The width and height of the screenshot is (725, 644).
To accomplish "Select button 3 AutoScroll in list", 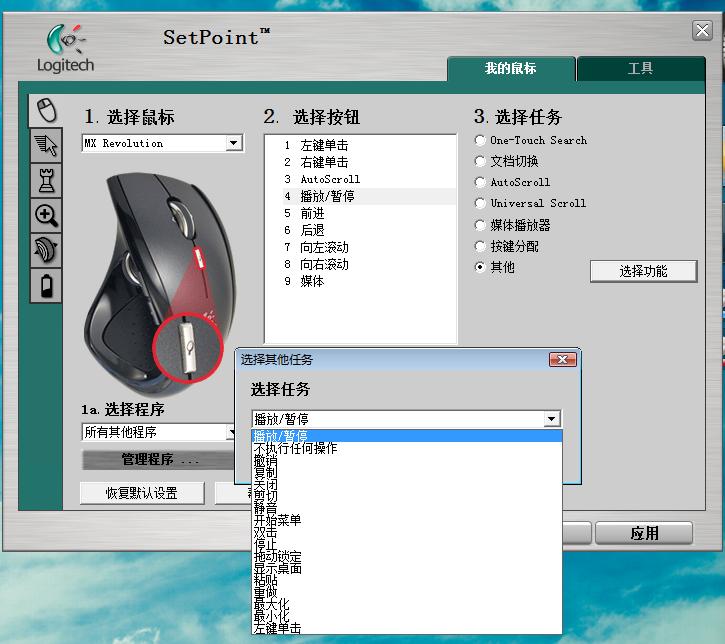I will 369,179.
